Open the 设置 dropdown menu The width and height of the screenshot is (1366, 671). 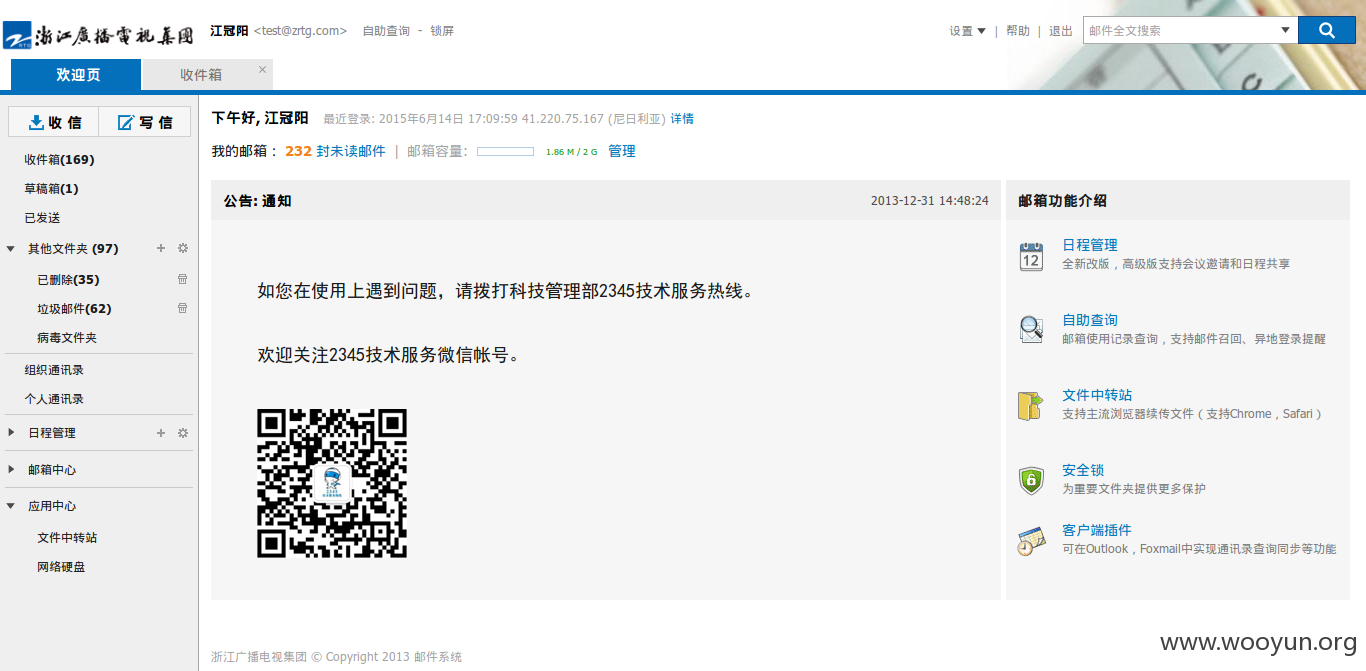(x=967, y=31)
